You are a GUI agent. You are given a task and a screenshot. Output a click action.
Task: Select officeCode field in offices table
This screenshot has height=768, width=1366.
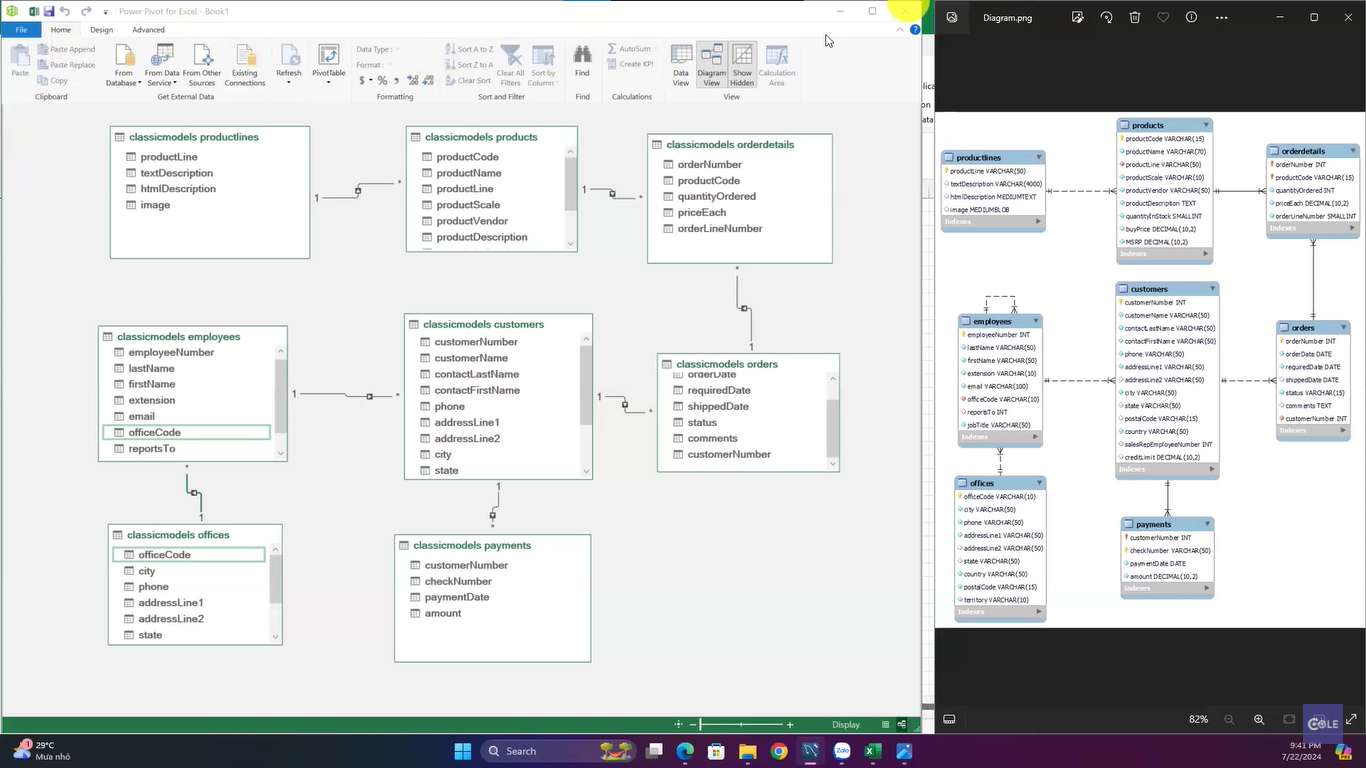189,554
